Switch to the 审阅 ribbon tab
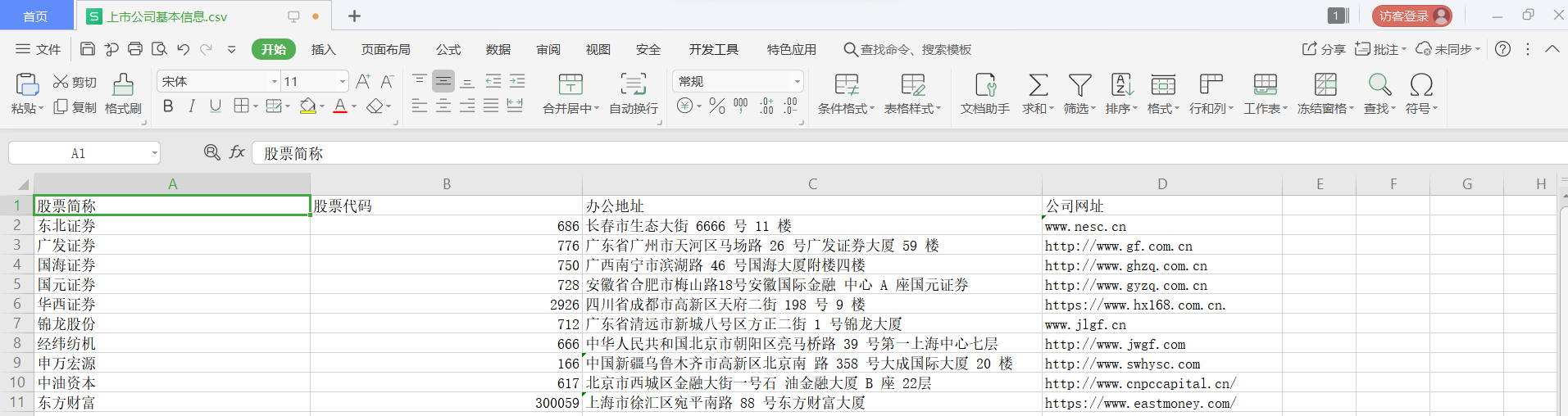 click(x=548, y=49)
